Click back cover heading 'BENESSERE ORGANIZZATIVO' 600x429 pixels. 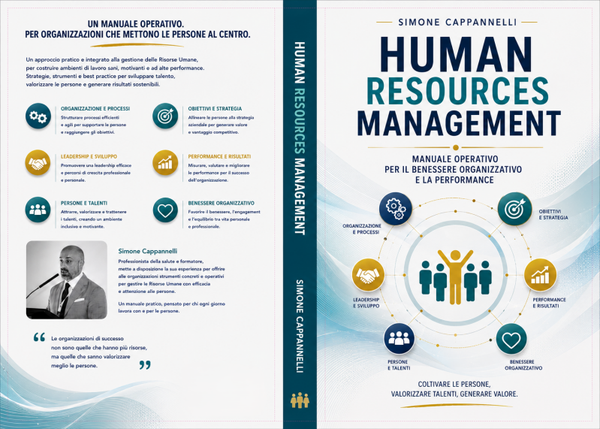[221, 203]
